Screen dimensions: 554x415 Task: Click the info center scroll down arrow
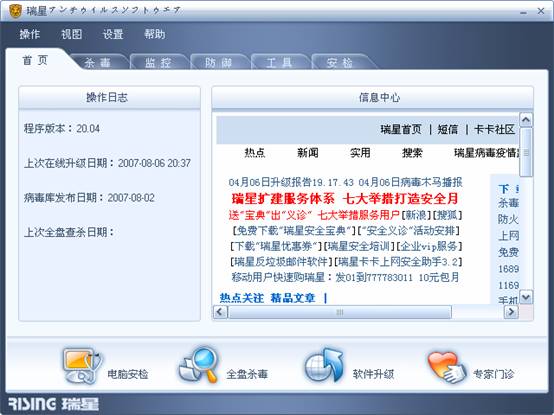(x=526, y=297)
